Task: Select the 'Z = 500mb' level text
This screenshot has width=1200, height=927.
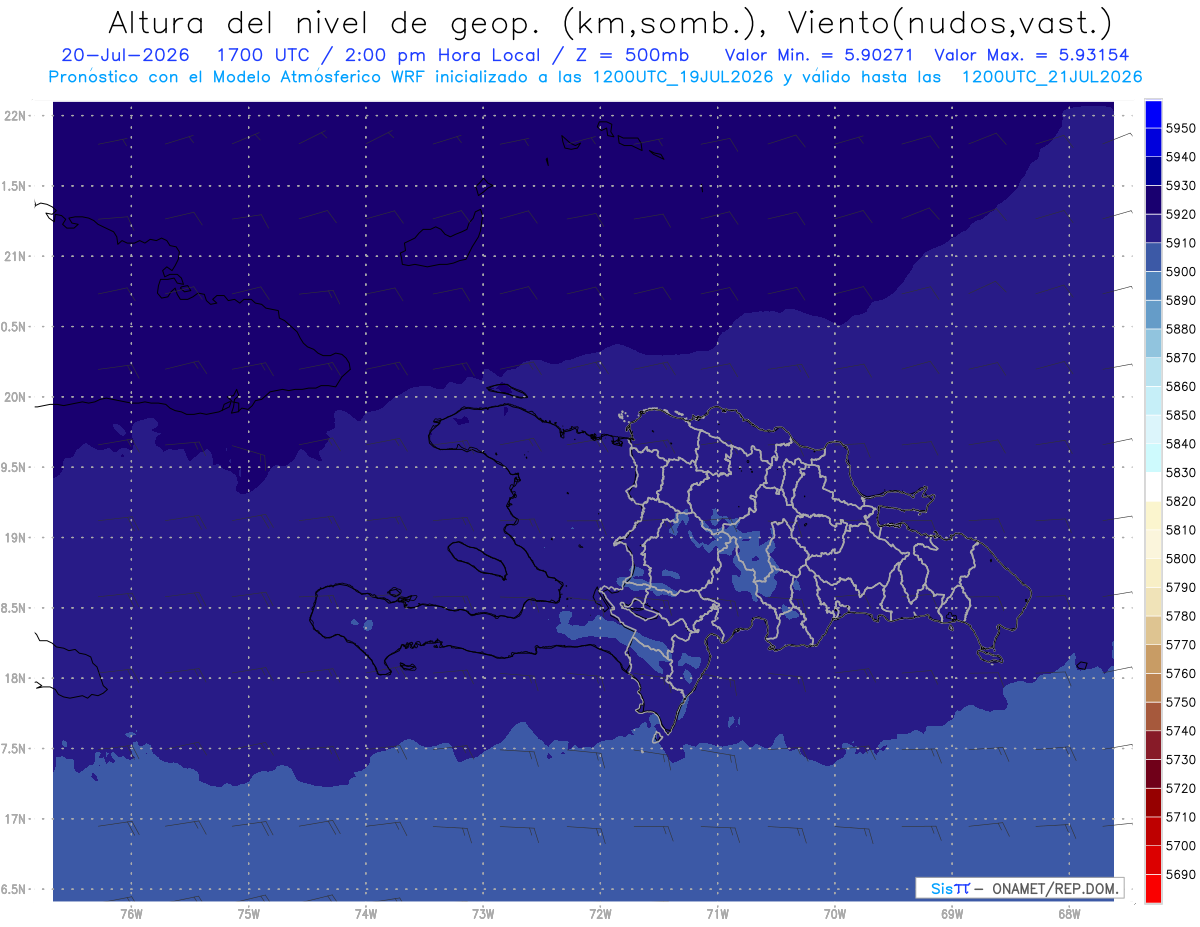Action: [634, 55]
